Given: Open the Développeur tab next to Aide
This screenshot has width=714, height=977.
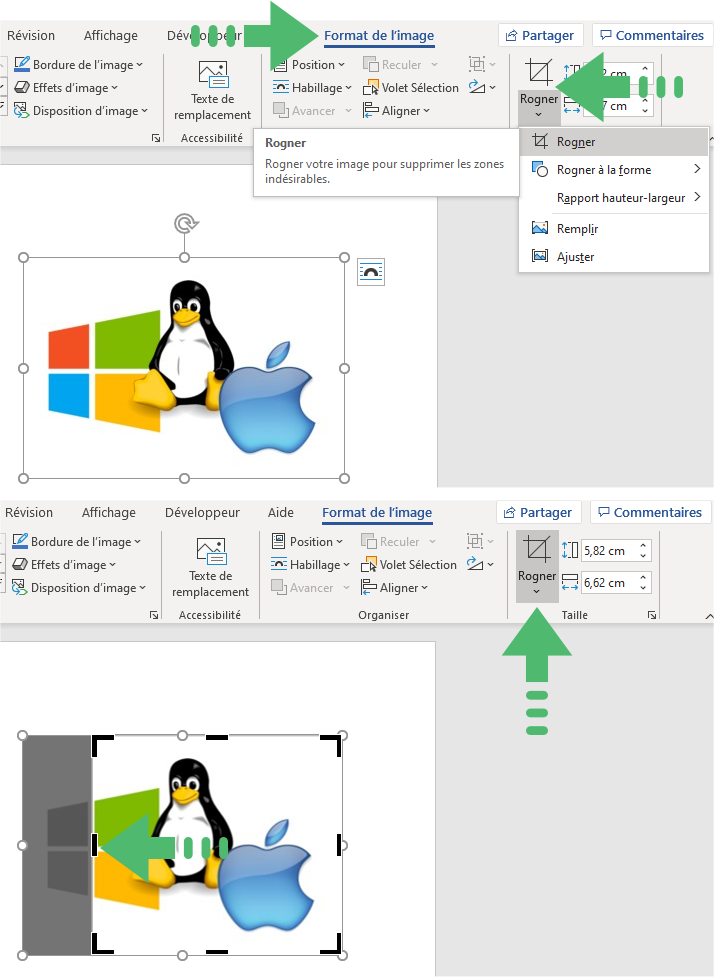Looking at the screenshot, I should pyautogui.click(x=202, y=512).
